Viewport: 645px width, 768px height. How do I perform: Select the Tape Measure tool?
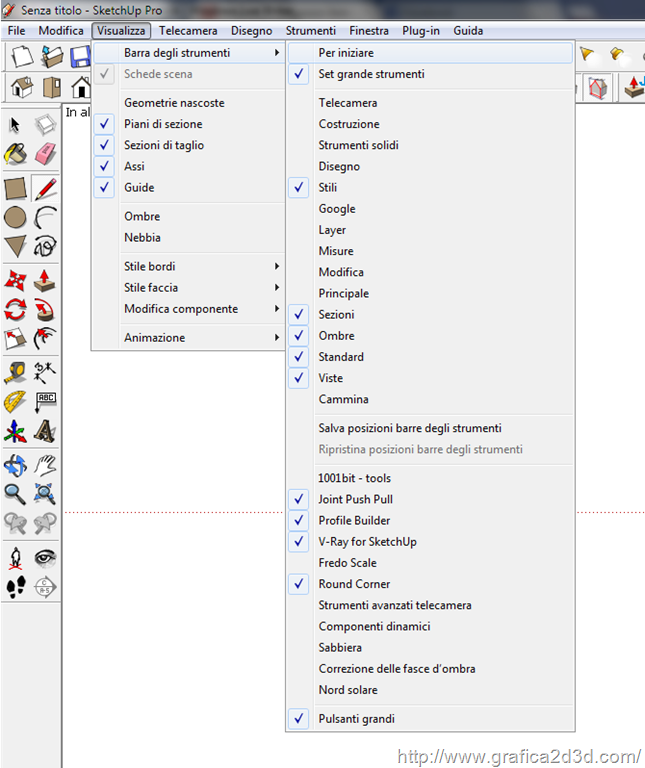tap(15, 374)
